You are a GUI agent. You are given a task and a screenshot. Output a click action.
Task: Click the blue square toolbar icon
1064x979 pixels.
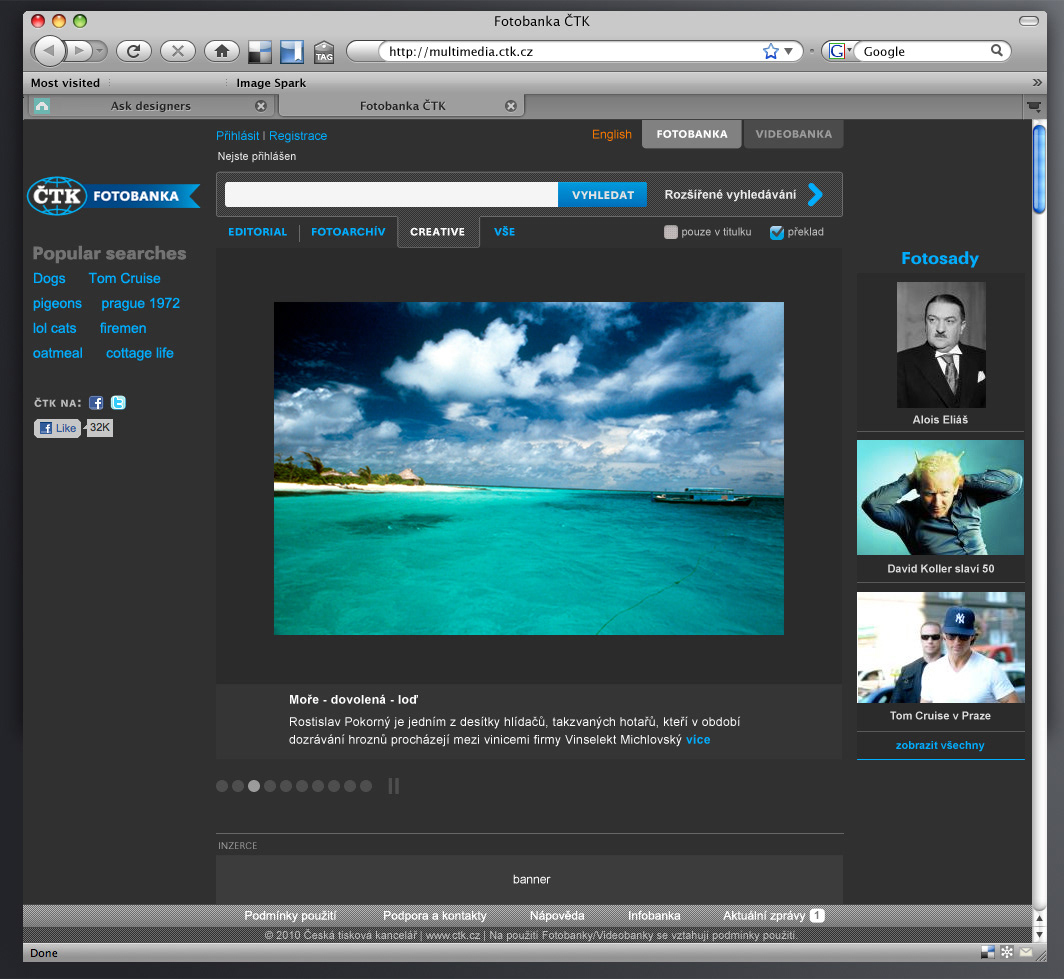tap(292, 52)
